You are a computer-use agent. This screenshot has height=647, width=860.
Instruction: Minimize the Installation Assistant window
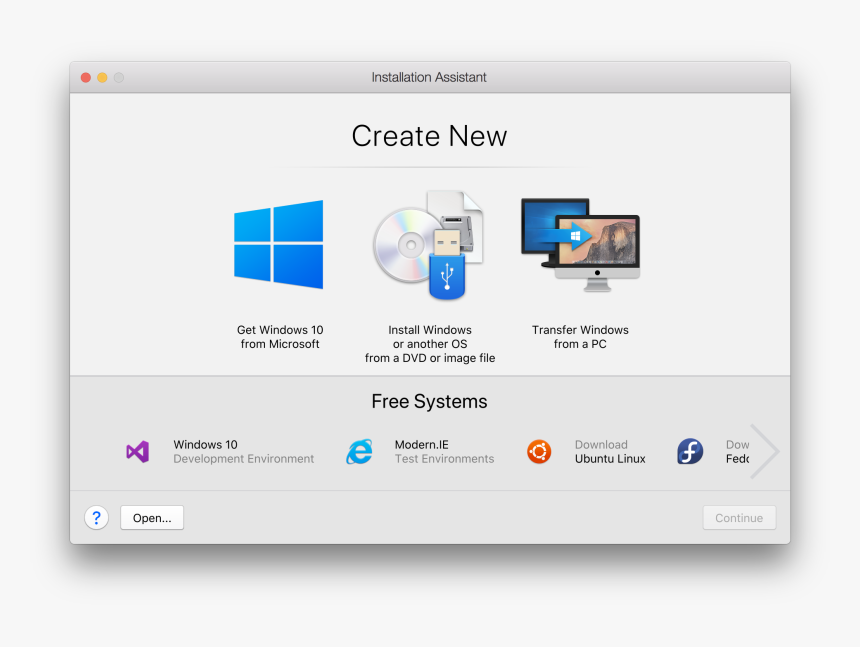(102, 77)
